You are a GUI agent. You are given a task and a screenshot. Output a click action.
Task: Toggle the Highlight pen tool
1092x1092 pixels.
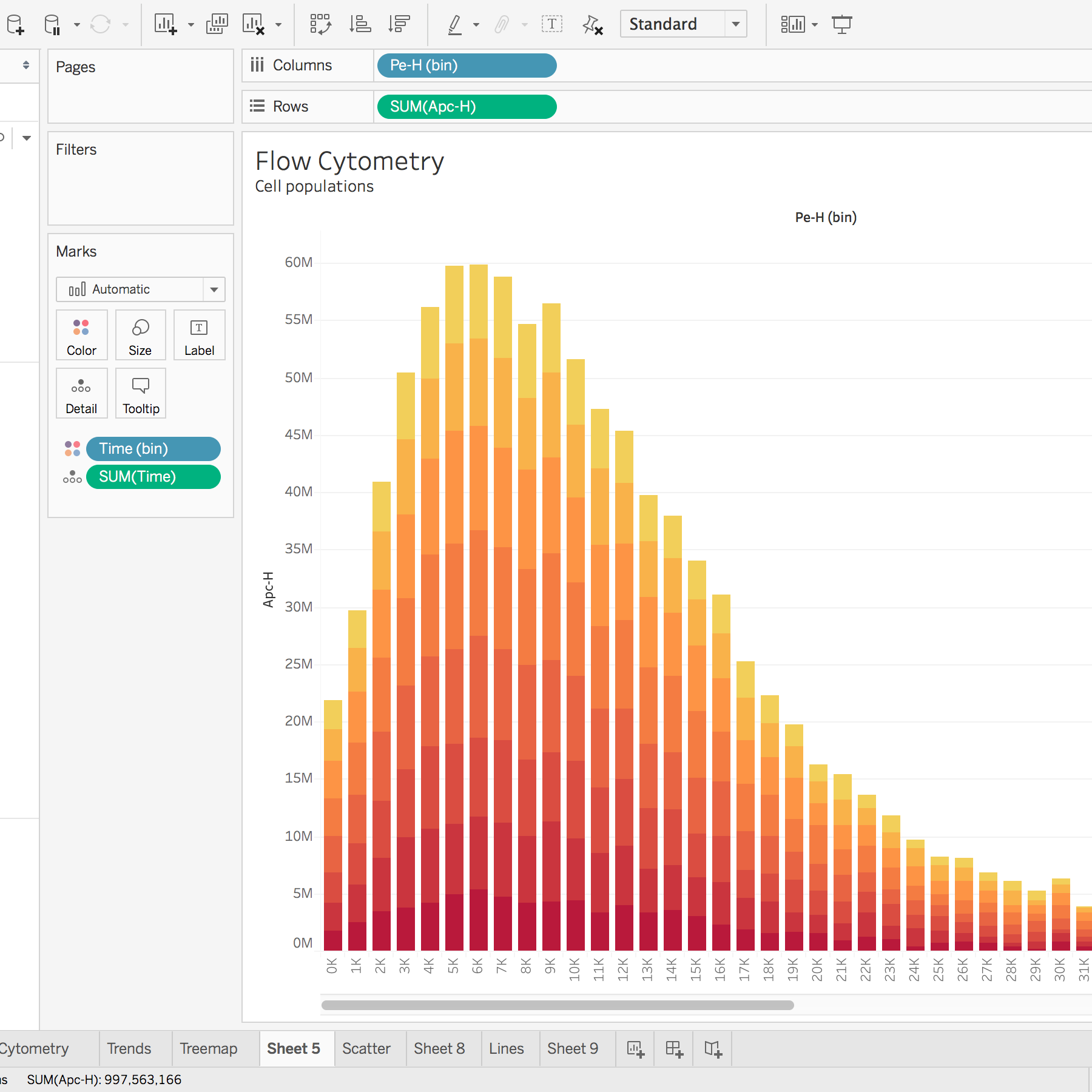coord(455,24)
